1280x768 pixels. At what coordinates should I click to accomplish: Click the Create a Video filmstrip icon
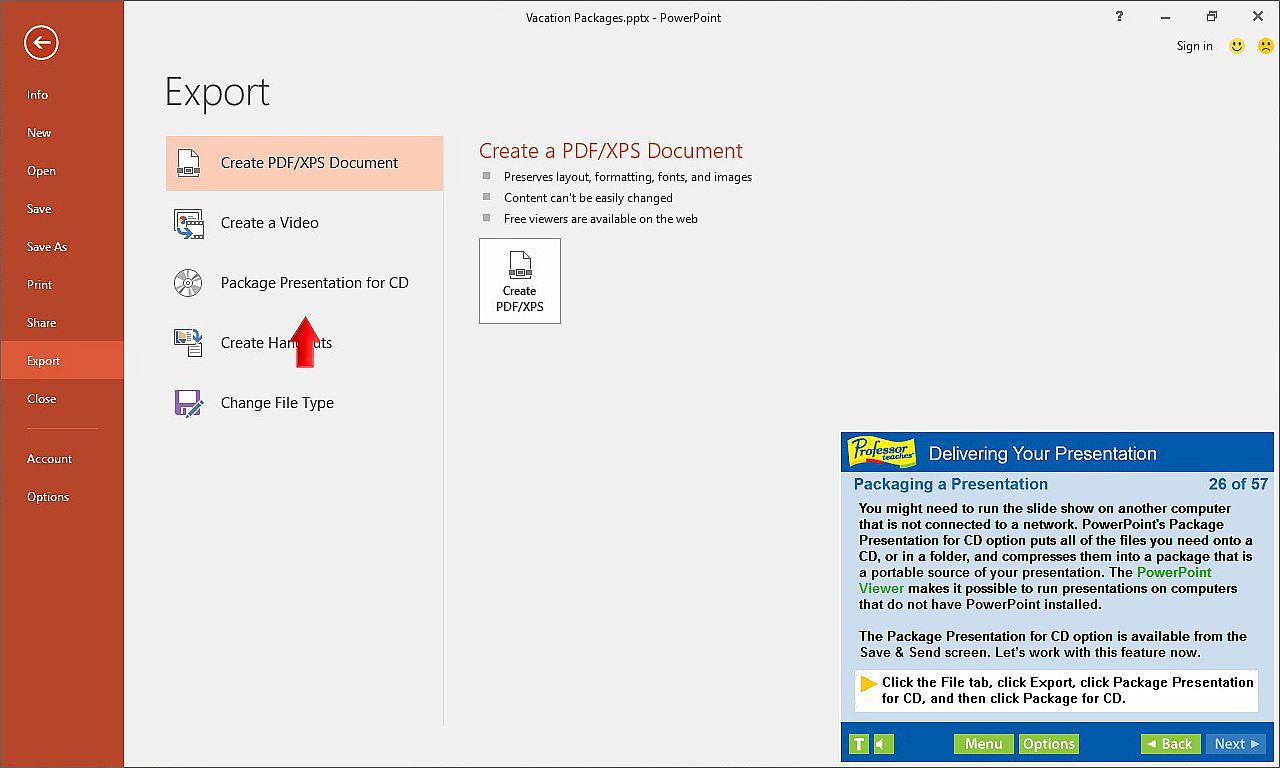(188, 223)
